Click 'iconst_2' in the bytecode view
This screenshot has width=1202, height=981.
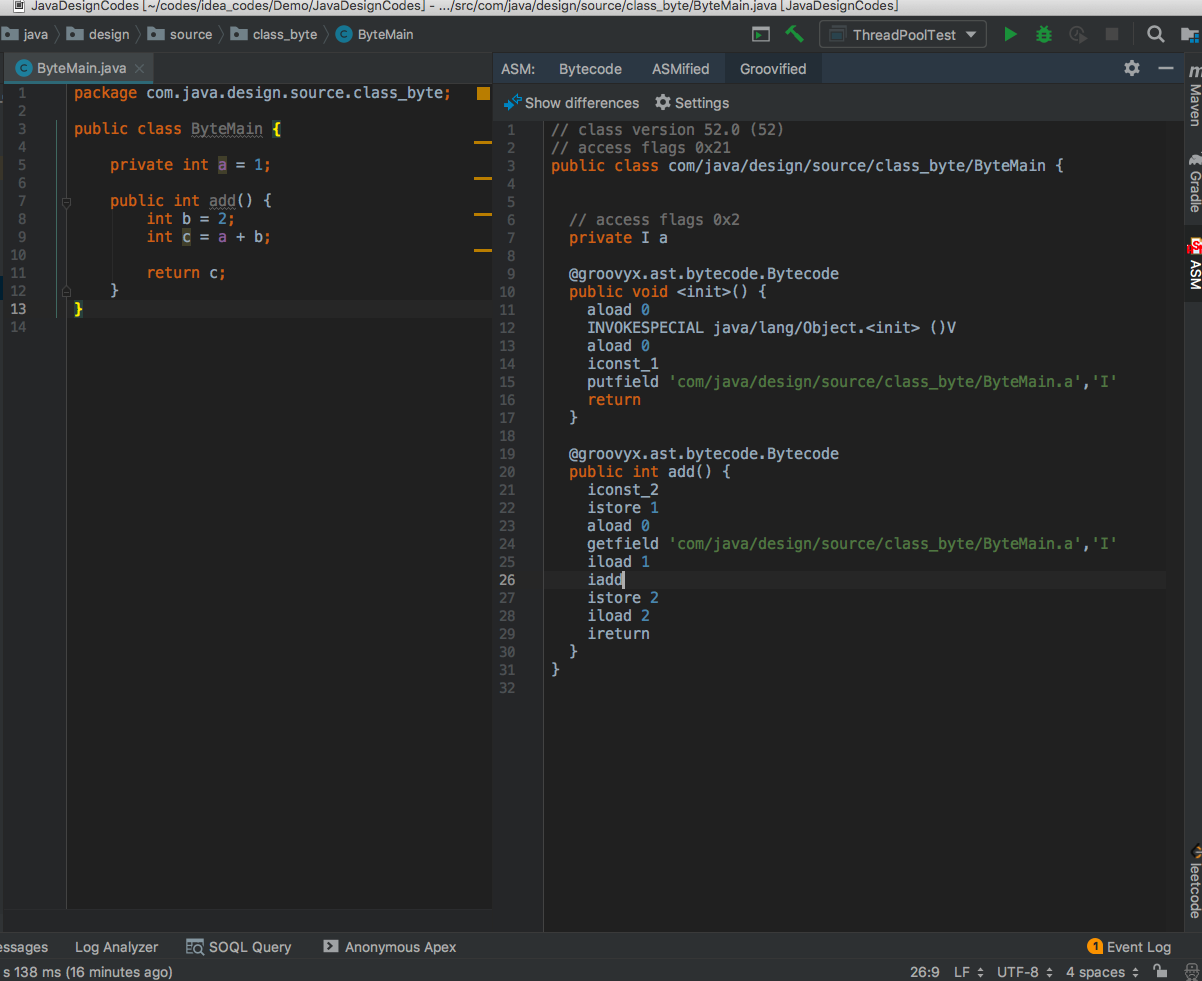point(623,490)
